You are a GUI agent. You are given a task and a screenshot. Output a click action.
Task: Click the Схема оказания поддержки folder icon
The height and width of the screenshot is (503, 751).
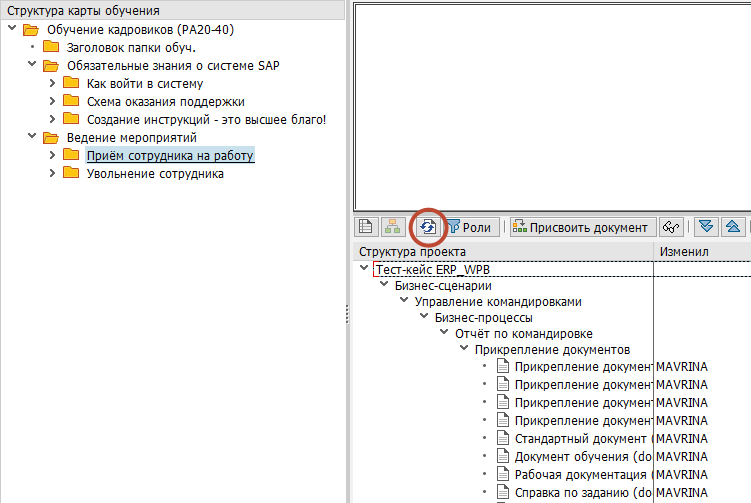[71, 101]
